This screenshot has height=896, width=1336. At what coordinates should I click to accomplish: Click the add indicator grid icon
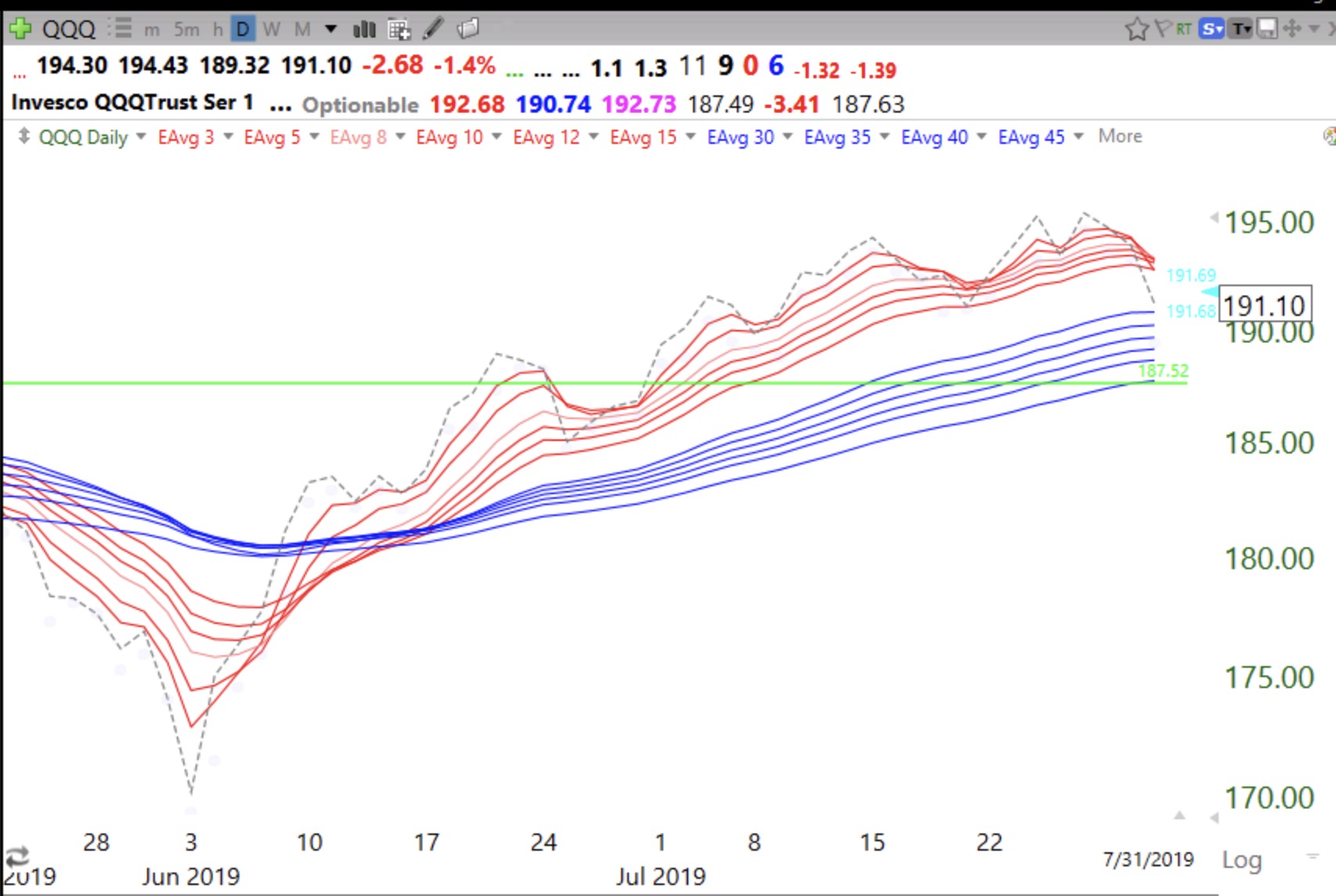pos(399,30)
